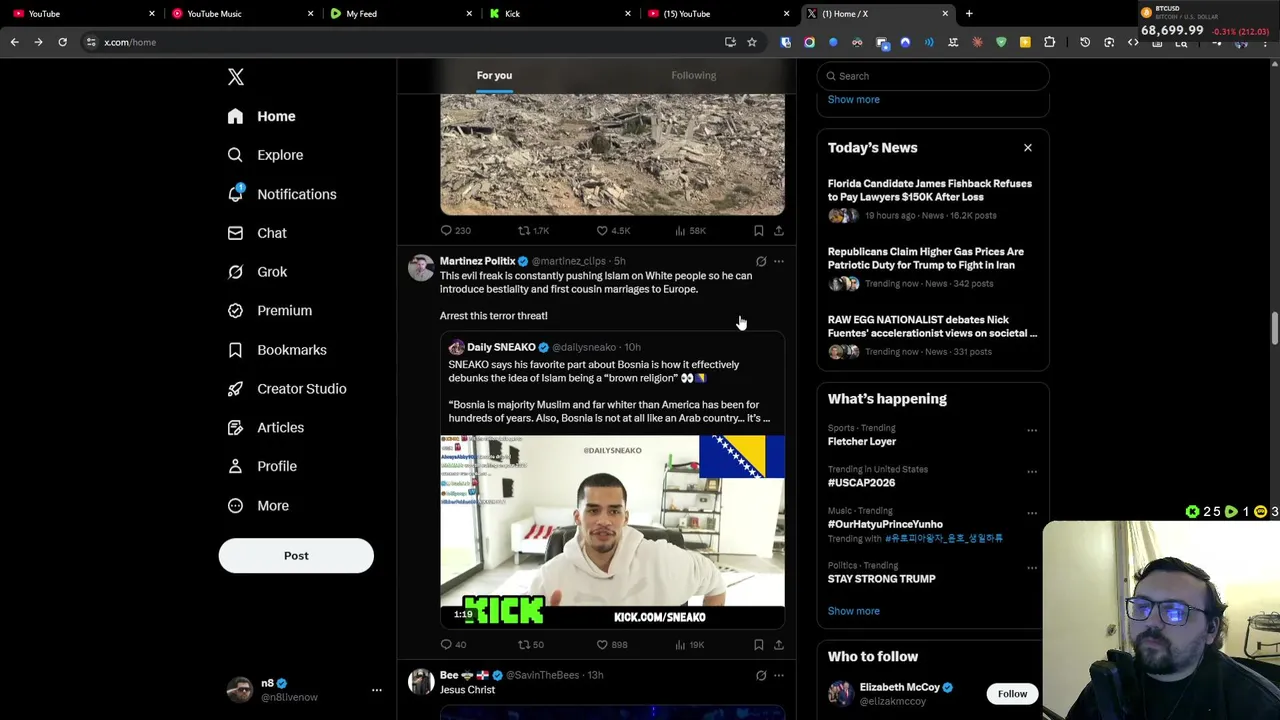Bookmark the rubble image post
The image size is (1280, 720).
(759, 231)
